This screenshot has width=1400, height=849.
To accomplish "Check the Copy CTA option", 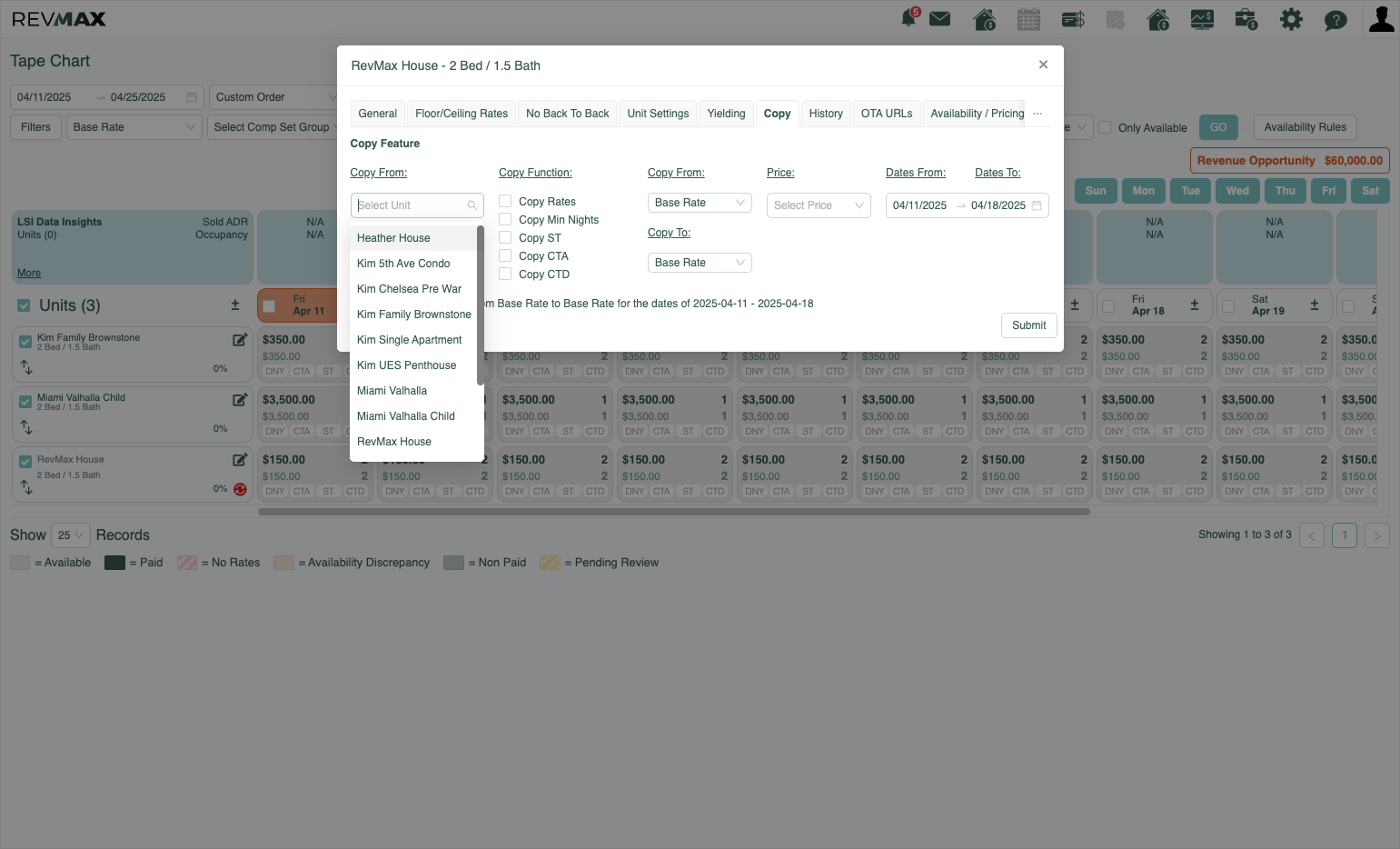I will pyautogui.click(x=505, y=255).
